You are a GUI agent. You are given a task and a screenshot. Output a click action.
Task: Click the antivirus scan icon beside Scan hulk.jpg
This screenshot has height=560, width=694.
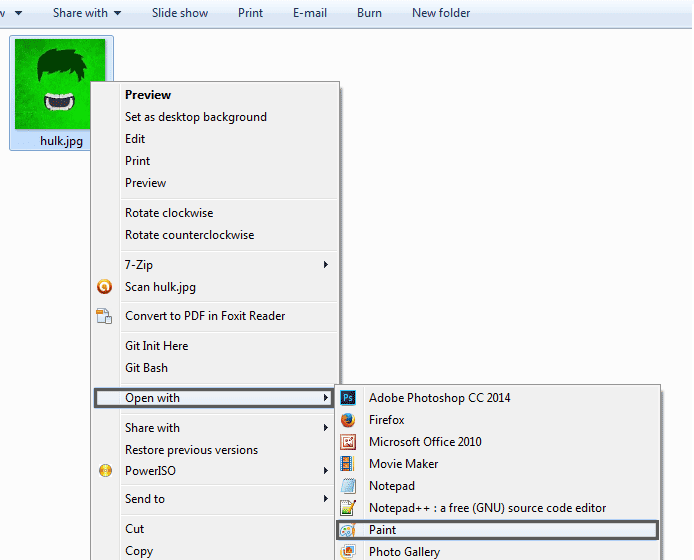coord(104,287)
